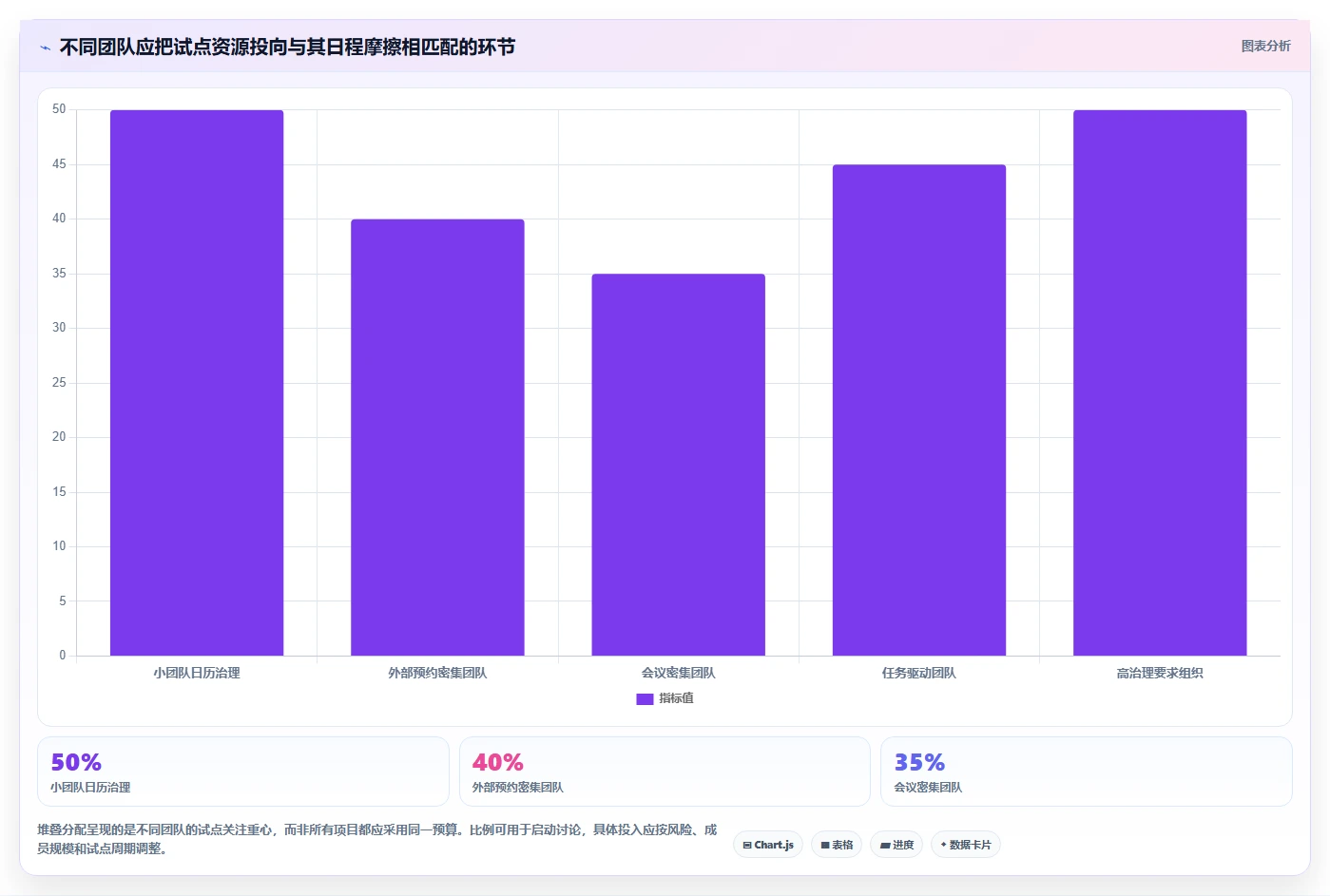Click the icon inside the 进度 chip
Image resolution: width=1330 pixels, height=896 pixels.
click(x=885, y=845)
